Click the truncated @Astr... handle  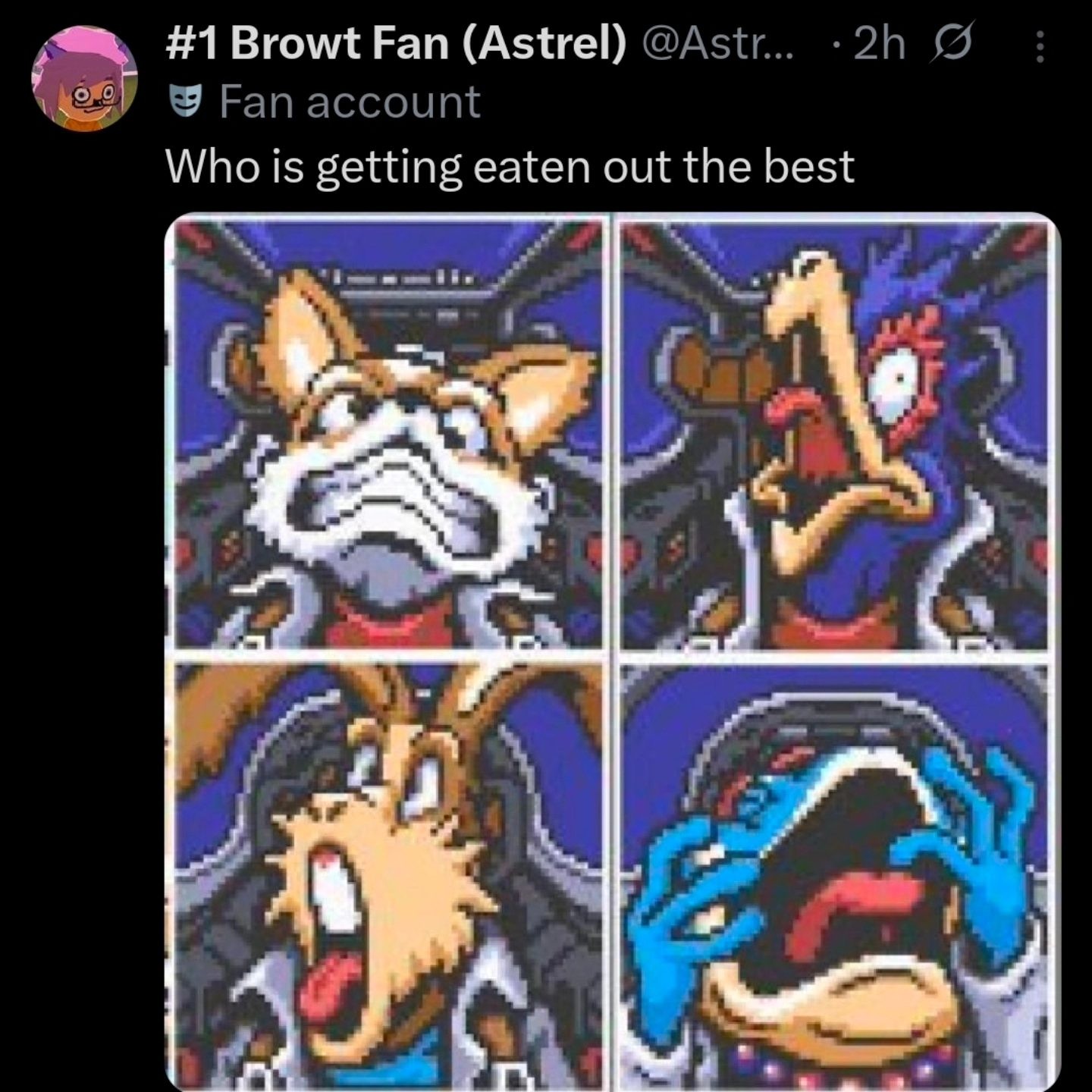pos(717,44)
